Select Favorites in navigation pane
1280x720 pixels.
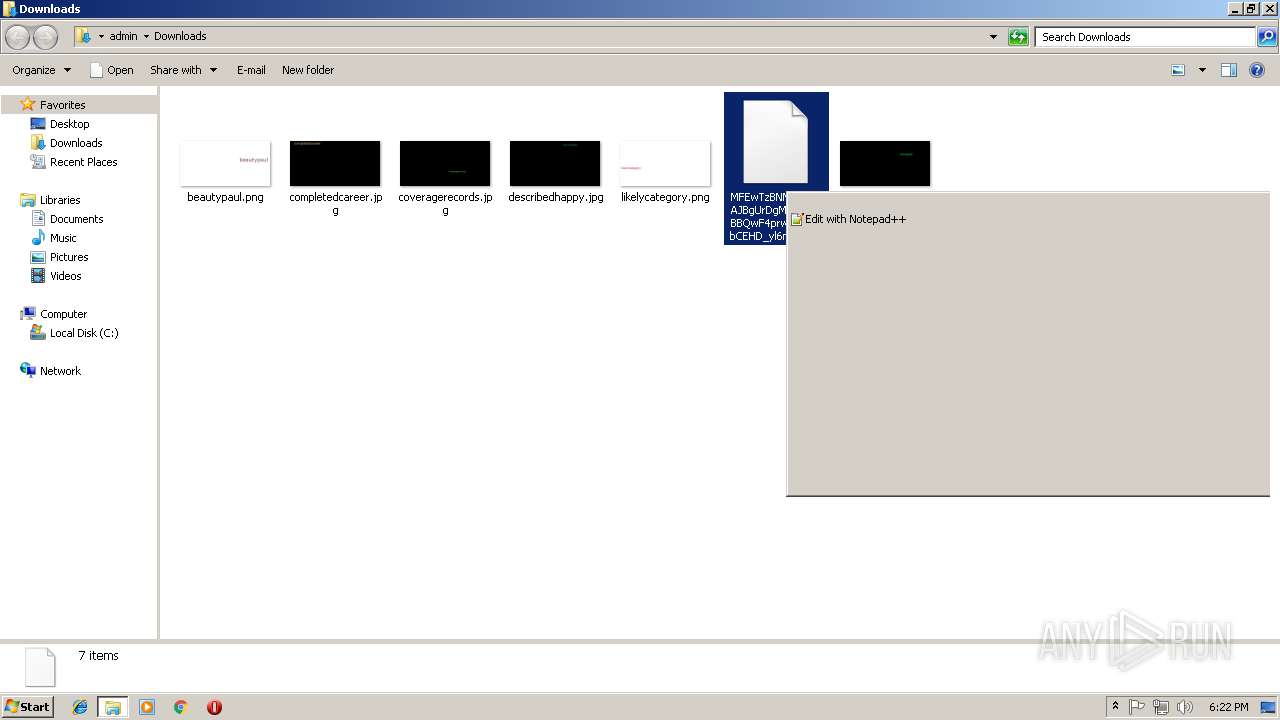tap(62, 105)
